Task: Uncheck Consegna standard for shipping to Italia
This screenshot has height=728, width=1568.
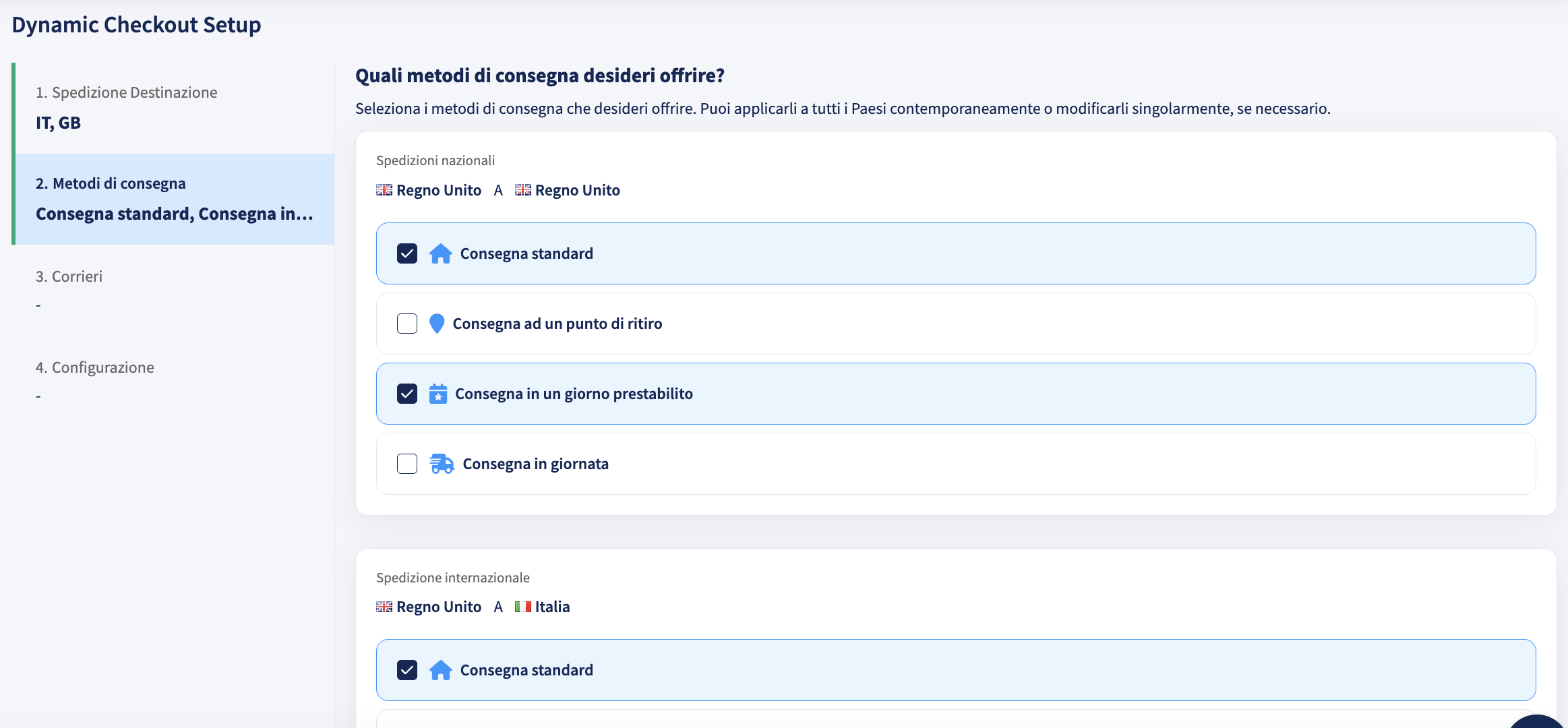Action: point(407,670)
